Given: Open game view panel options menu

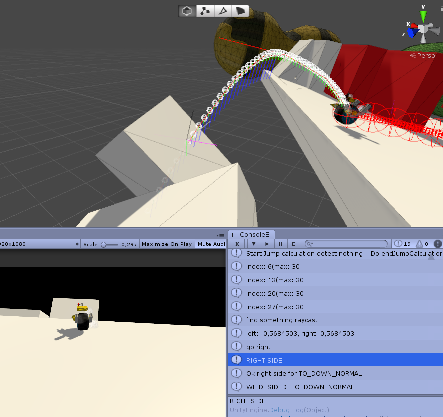Looking at the screenshot, I should pos(220,235).
